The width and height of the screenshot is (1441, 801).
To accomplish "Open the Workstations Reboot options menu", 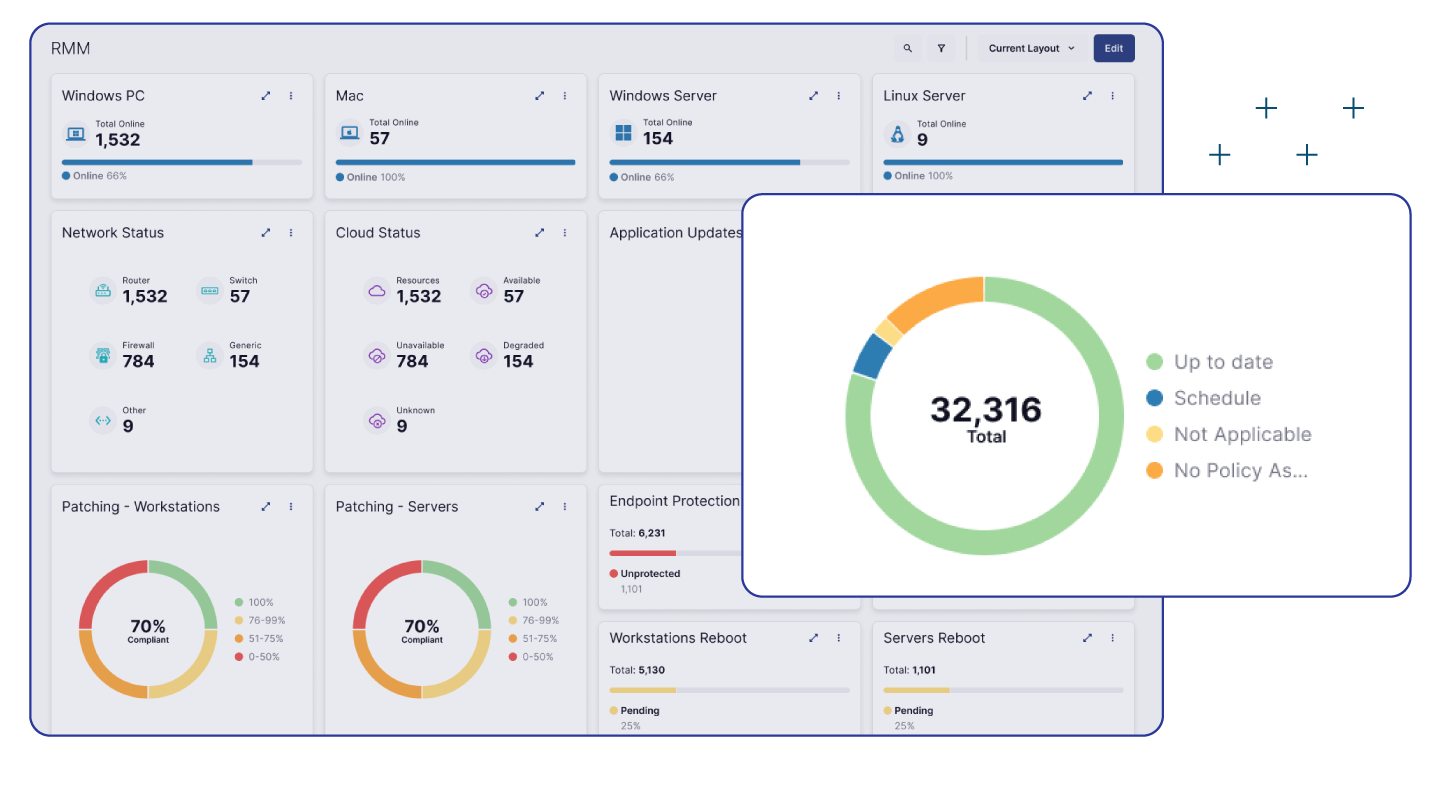I will tap(839, 638).
